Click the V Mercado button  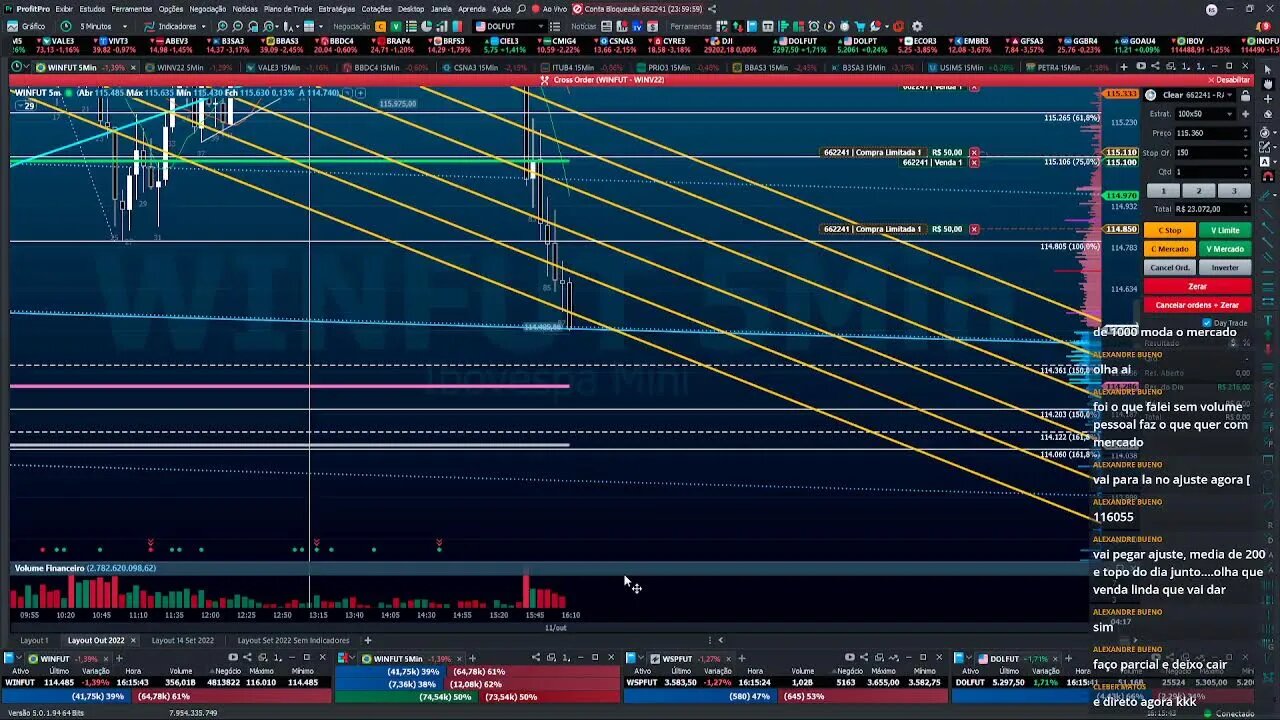[1225, 249]
